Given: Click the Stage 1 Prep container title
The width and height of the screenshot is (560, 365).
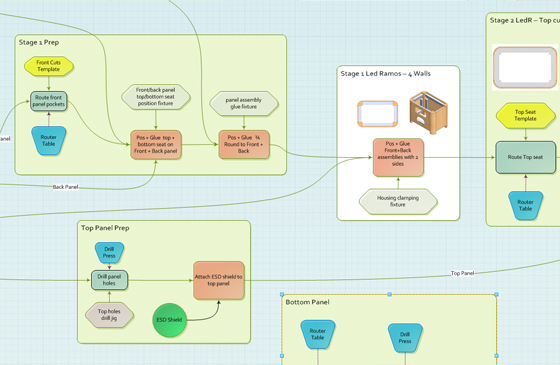Looking at the screenshot, I should click(39, 42).
